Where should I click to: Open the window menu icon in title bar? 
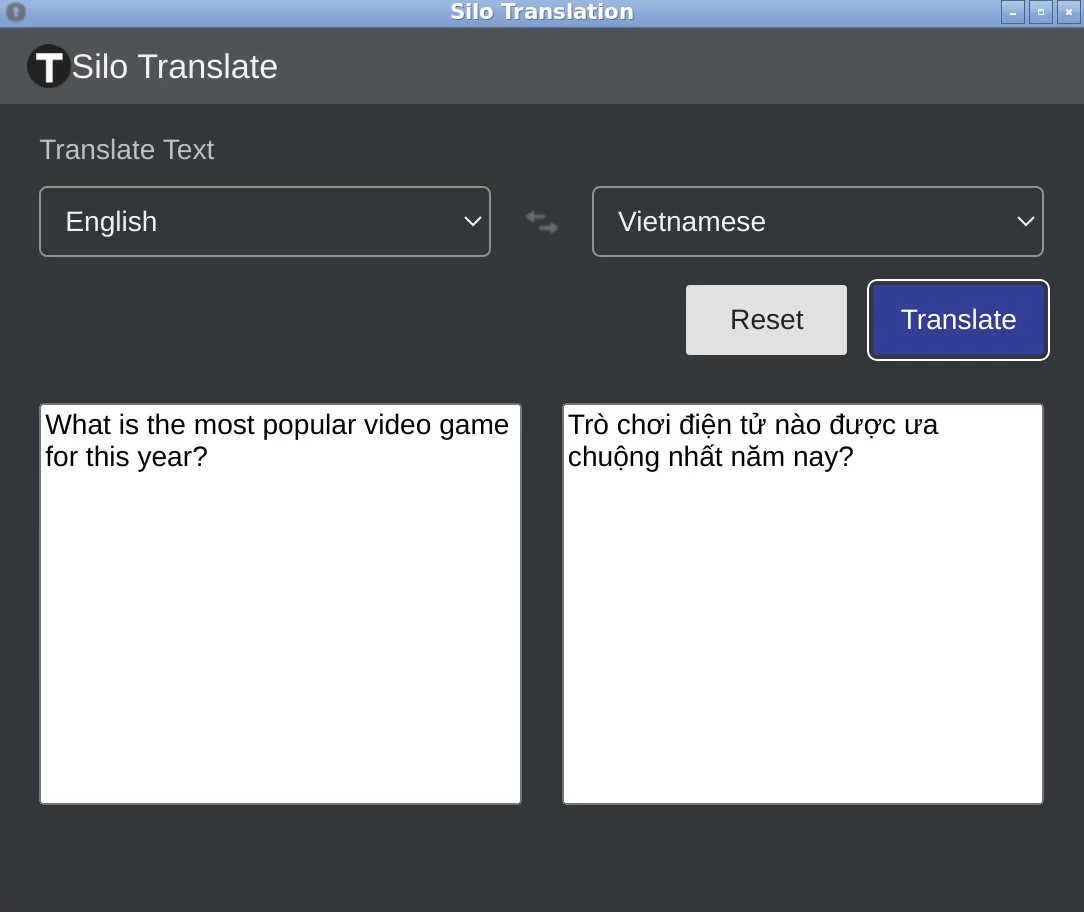pyautogui.click(x=16, y=12)
